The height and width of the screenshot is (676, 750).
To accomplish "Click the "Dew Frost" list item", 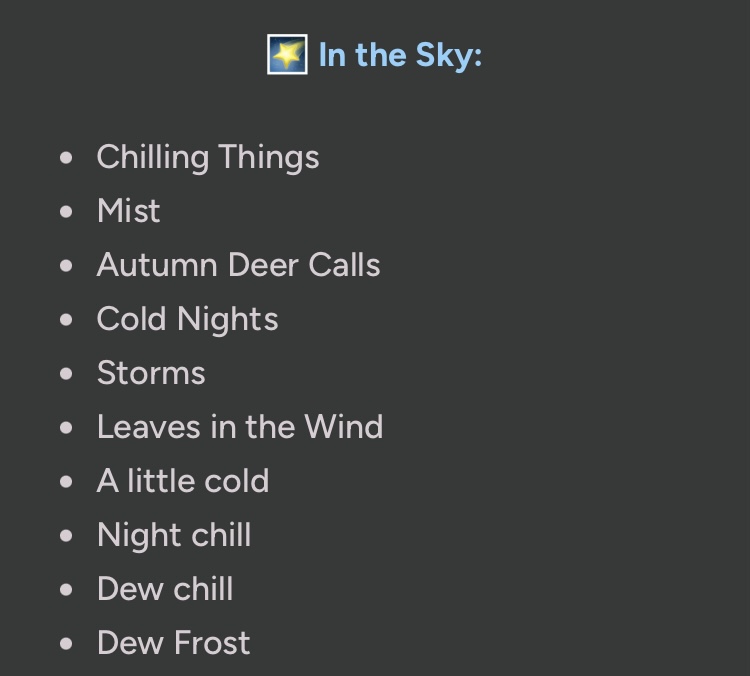I will [173, 643].
